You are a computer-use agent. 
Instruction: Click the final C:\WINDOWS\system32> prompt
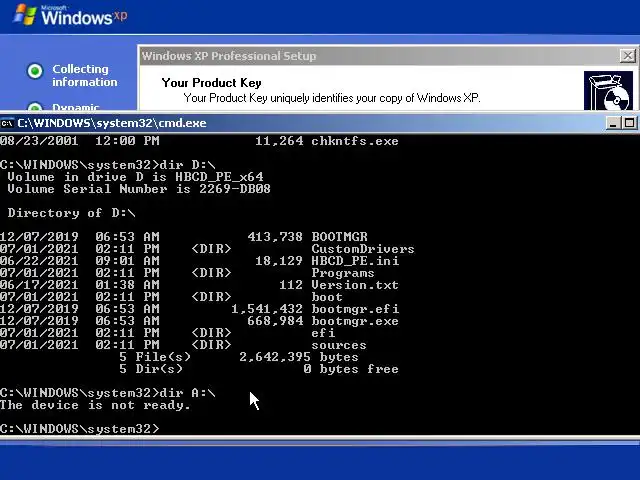pos(80,429)
